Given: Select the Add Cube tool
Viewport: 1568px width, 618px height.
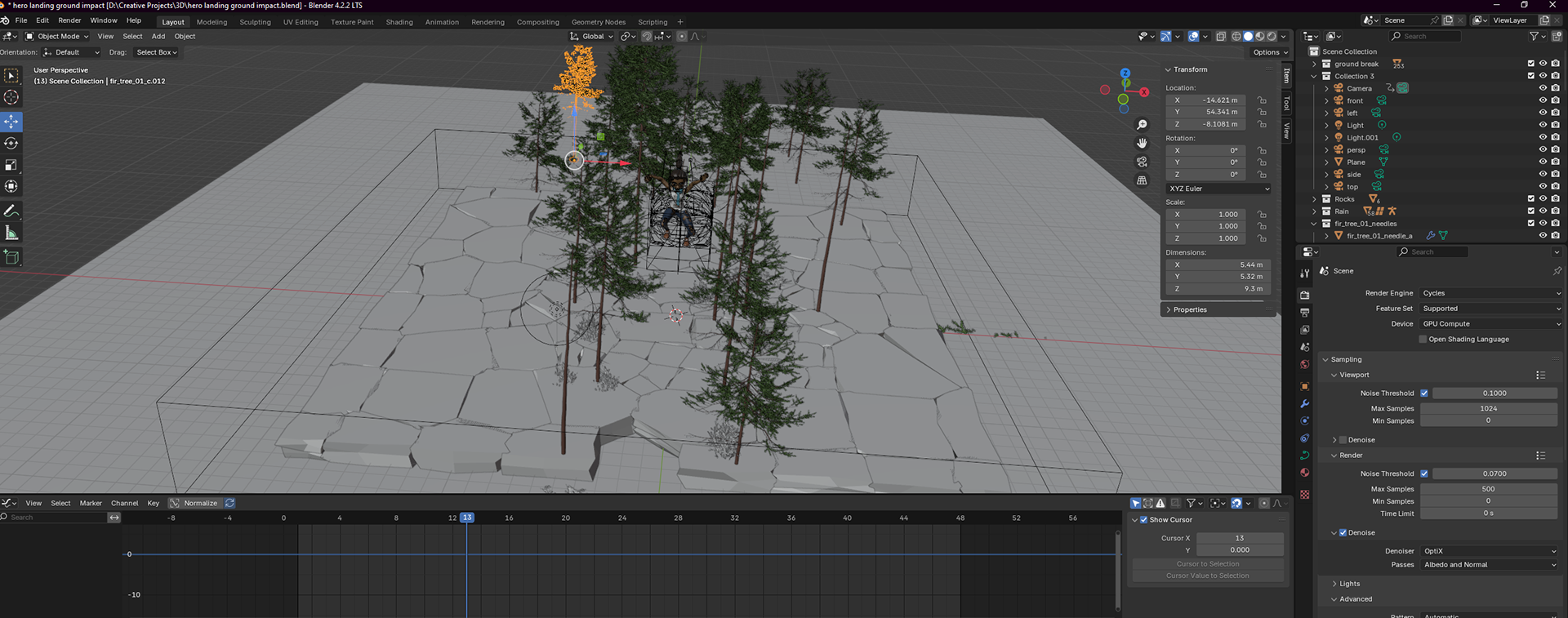Looking at the screenshot, I should click(11, 257).
